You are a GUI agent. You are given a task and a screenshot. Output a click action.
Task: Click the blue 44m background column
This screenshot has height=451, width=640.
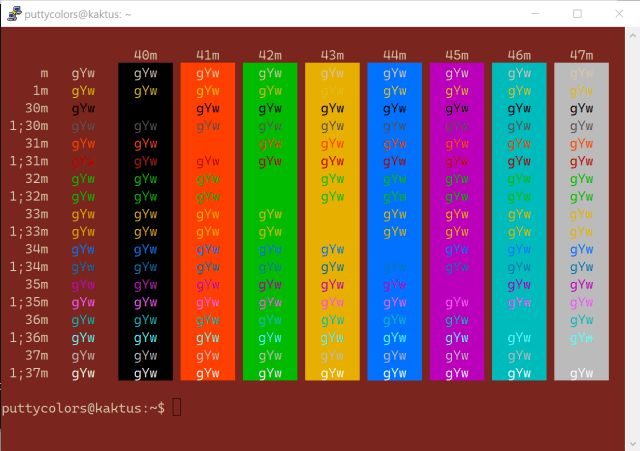point(394,222)
